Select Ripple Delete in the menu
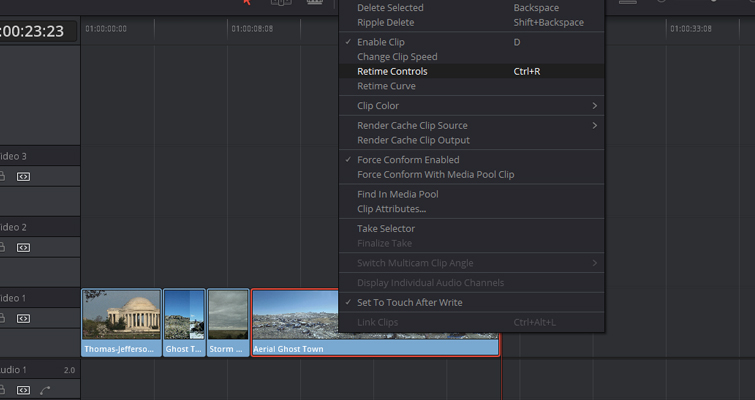 pos(385,22)
